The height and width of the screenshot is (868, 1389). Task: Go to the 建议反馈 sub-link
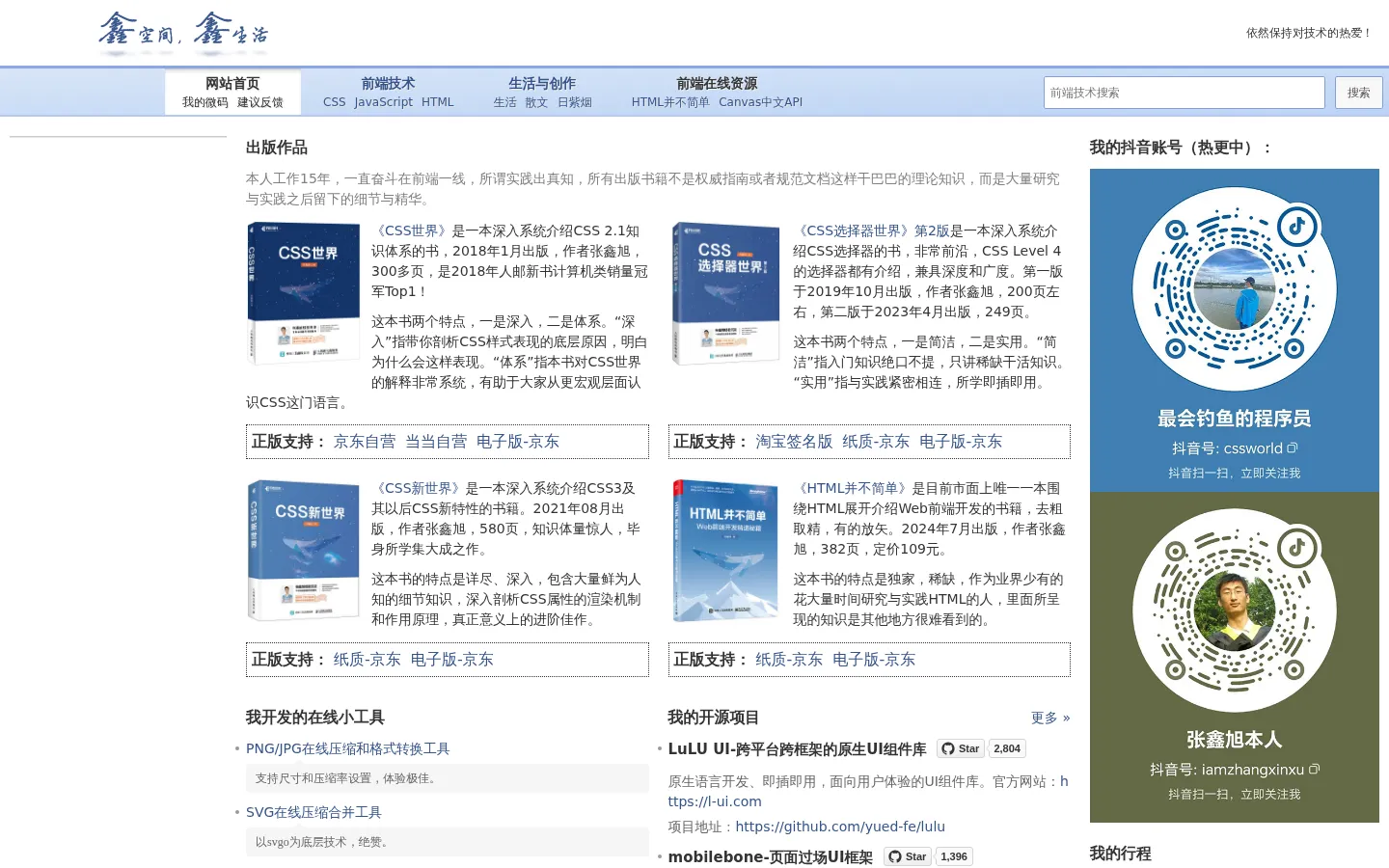pos(260,102)
